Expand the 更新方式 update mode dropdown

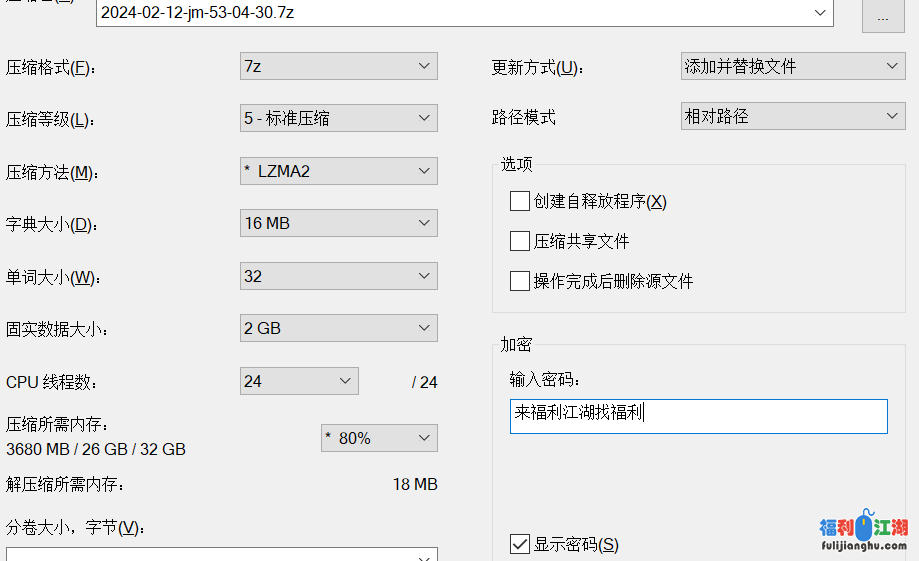(893, 66)
